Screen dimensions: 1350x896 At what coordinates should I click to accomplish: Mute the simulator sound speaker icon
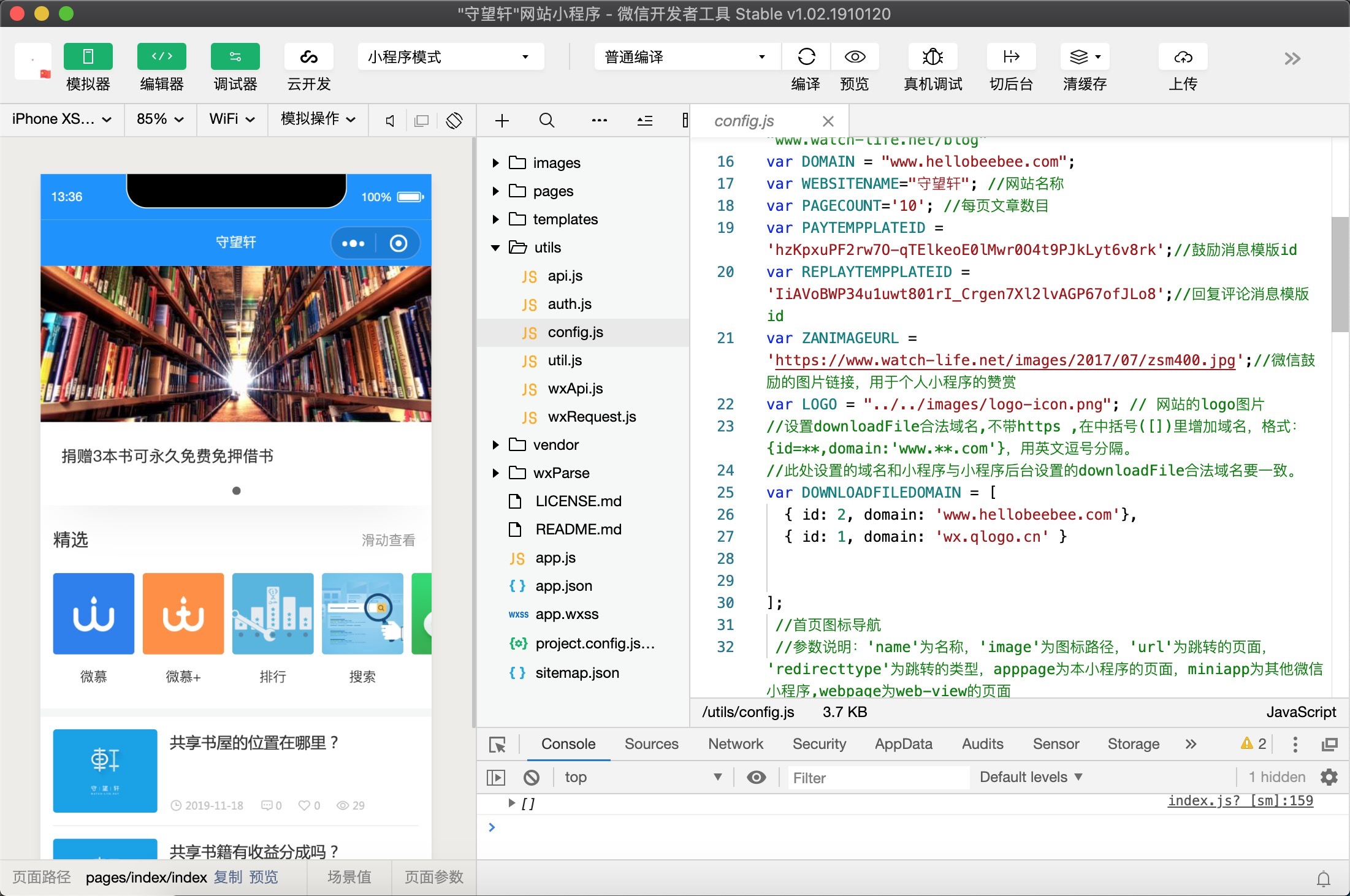pos(390,121)
